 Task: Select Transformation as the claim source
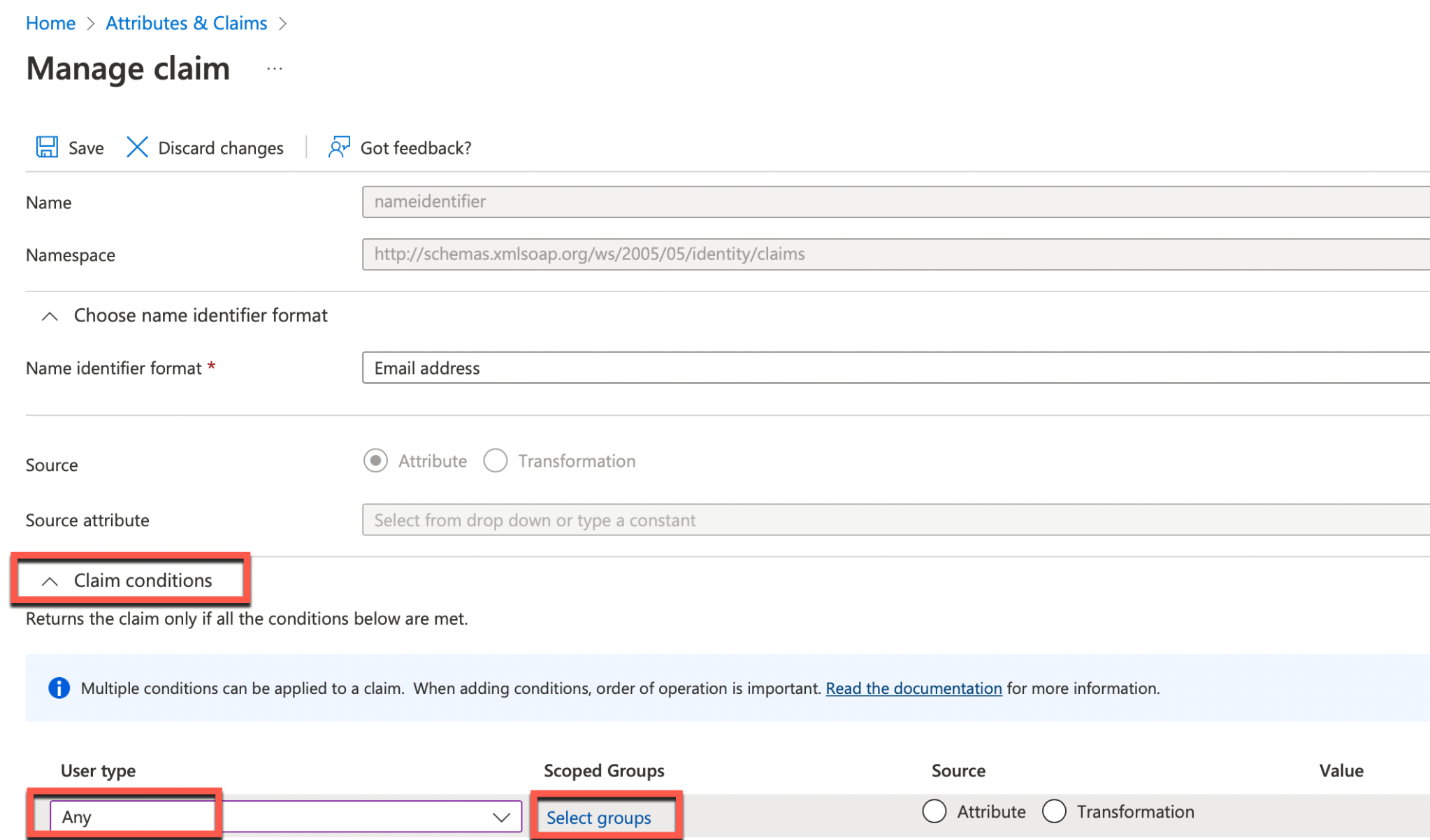pyautogui.click(x=496, y=461)
